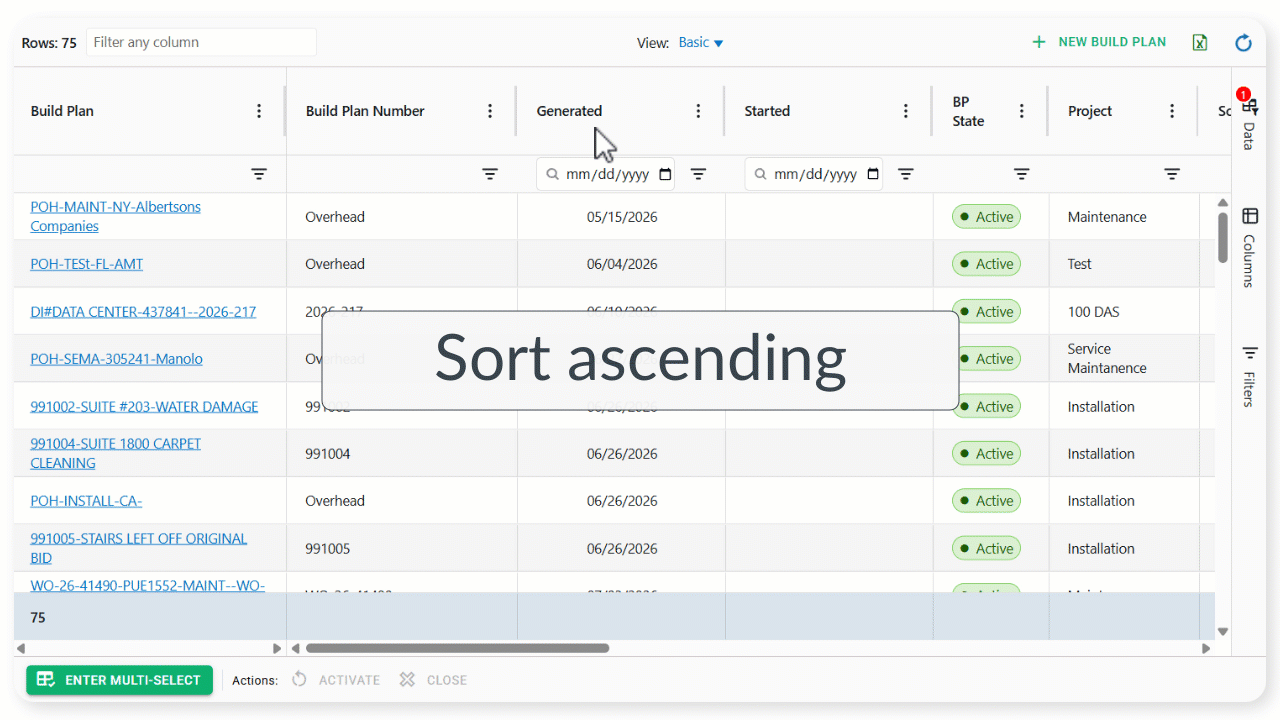Open 991004-SUITE 1800 CARPET CLEANING link
The image size is (1280, 720).
[115, 453]
